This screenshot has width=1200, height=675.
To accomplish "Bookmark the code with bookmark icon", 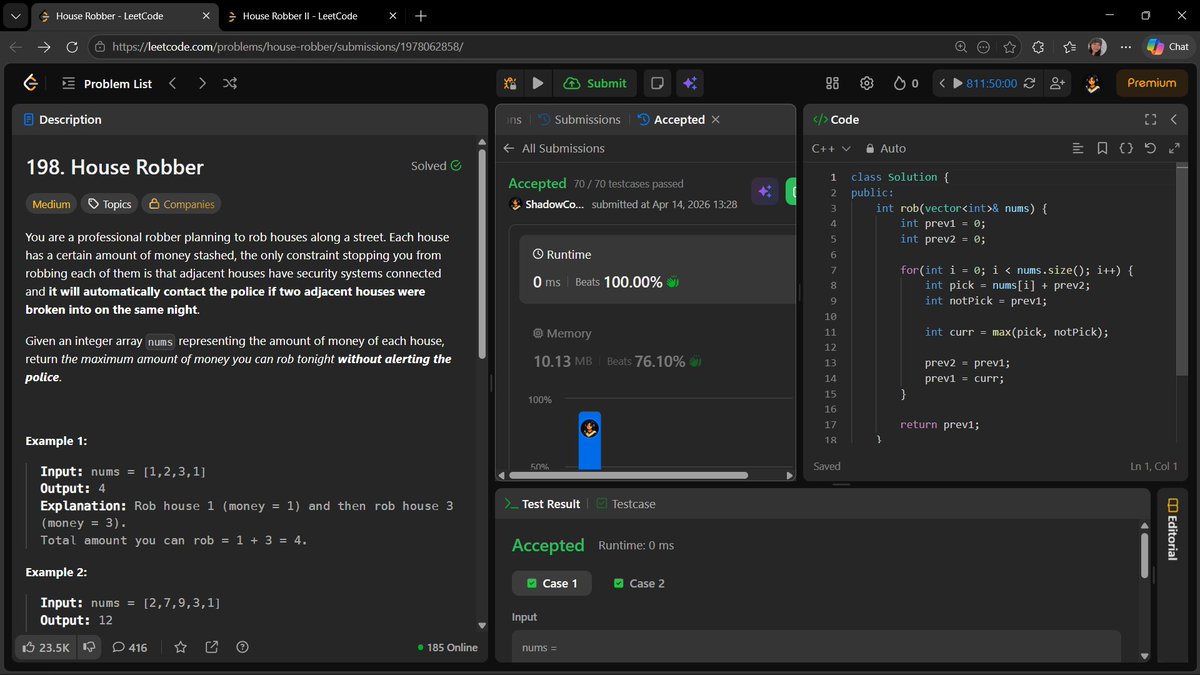I will click(1101, 148).
